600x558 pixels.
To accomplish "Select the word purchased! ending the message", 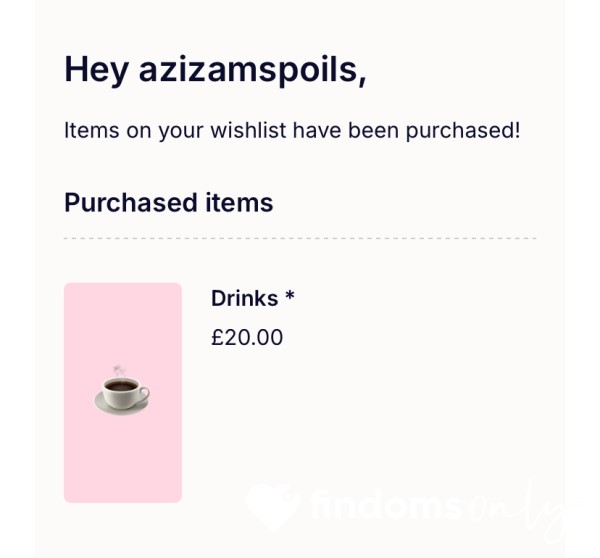I will 463,131.
